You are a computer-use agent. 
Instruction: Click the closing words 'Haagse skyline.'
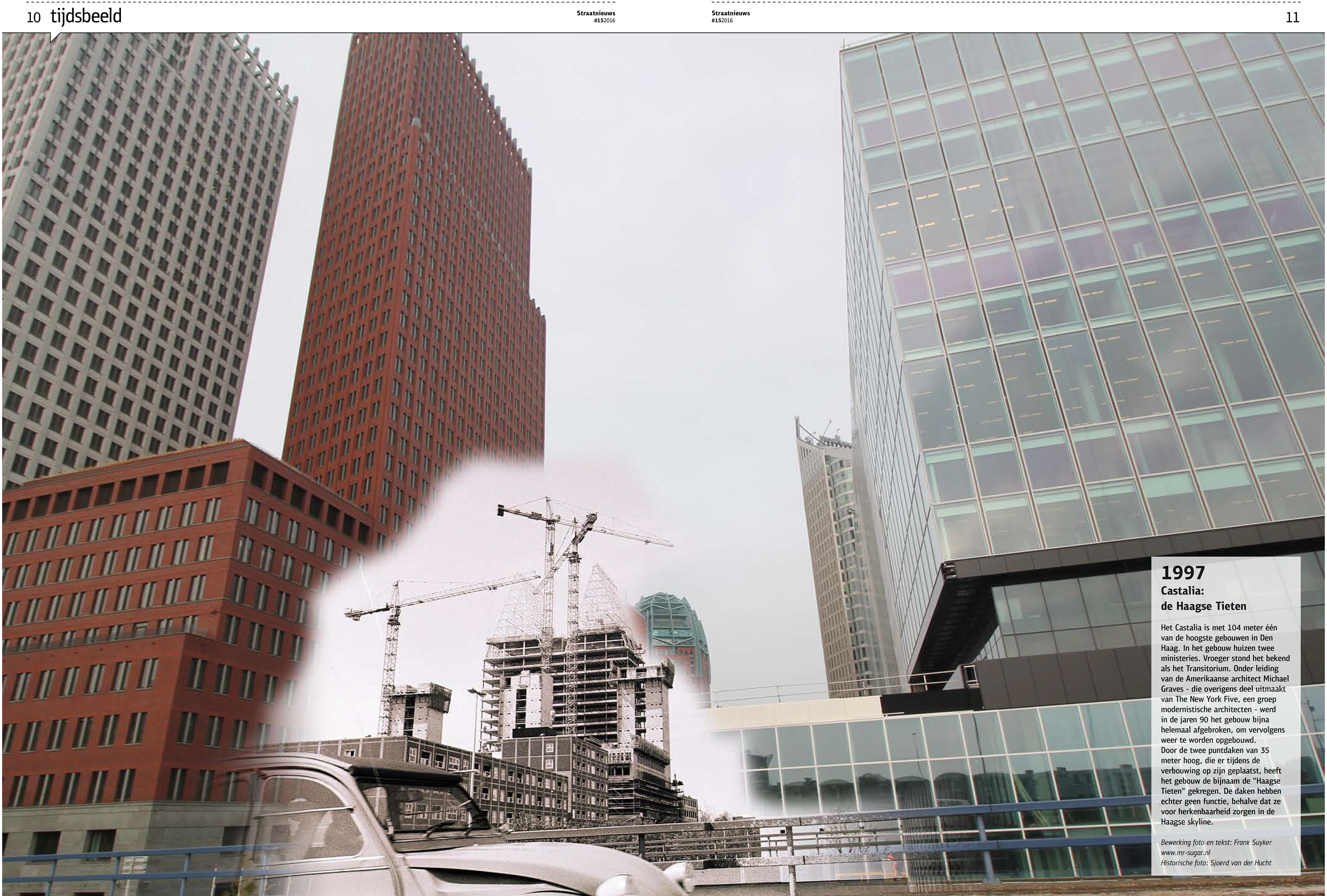tap(1187, 822)
